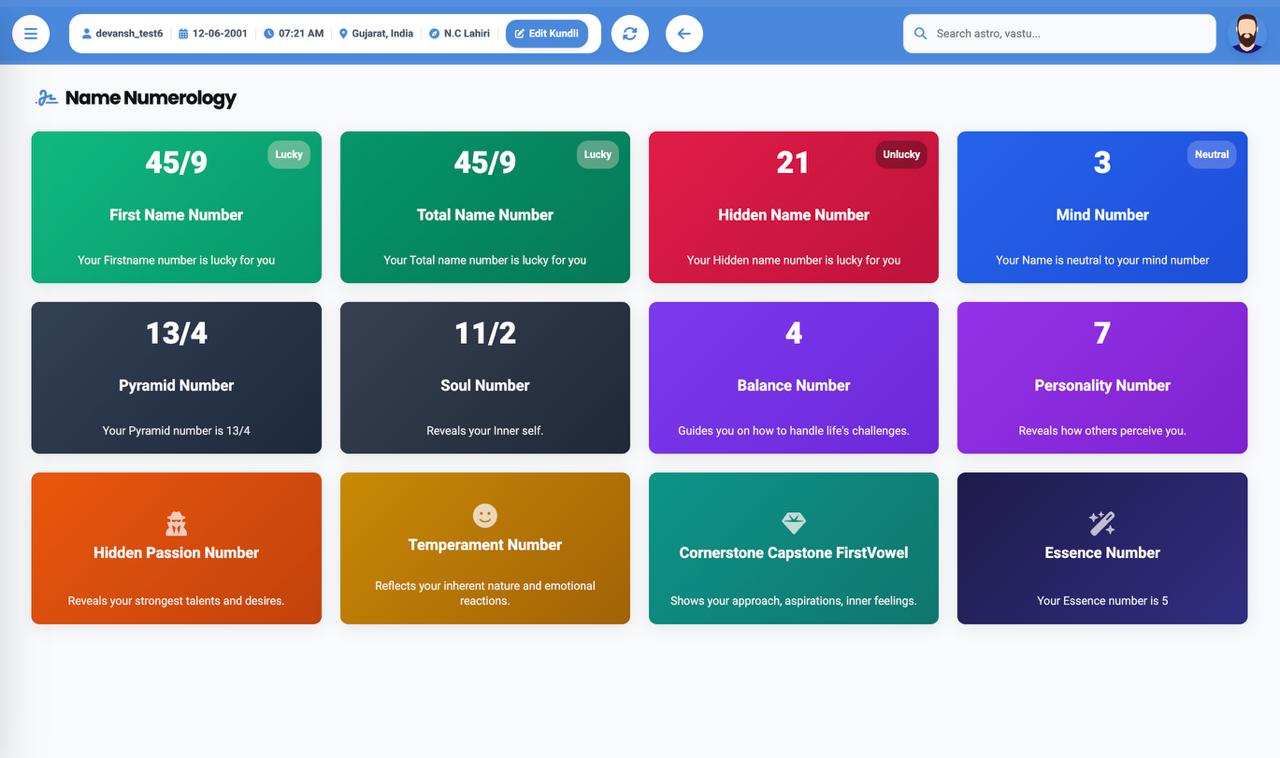Screen dimensions: 1280x758
Task: Select the Personality Number card
Action: tap(1102, 378)
